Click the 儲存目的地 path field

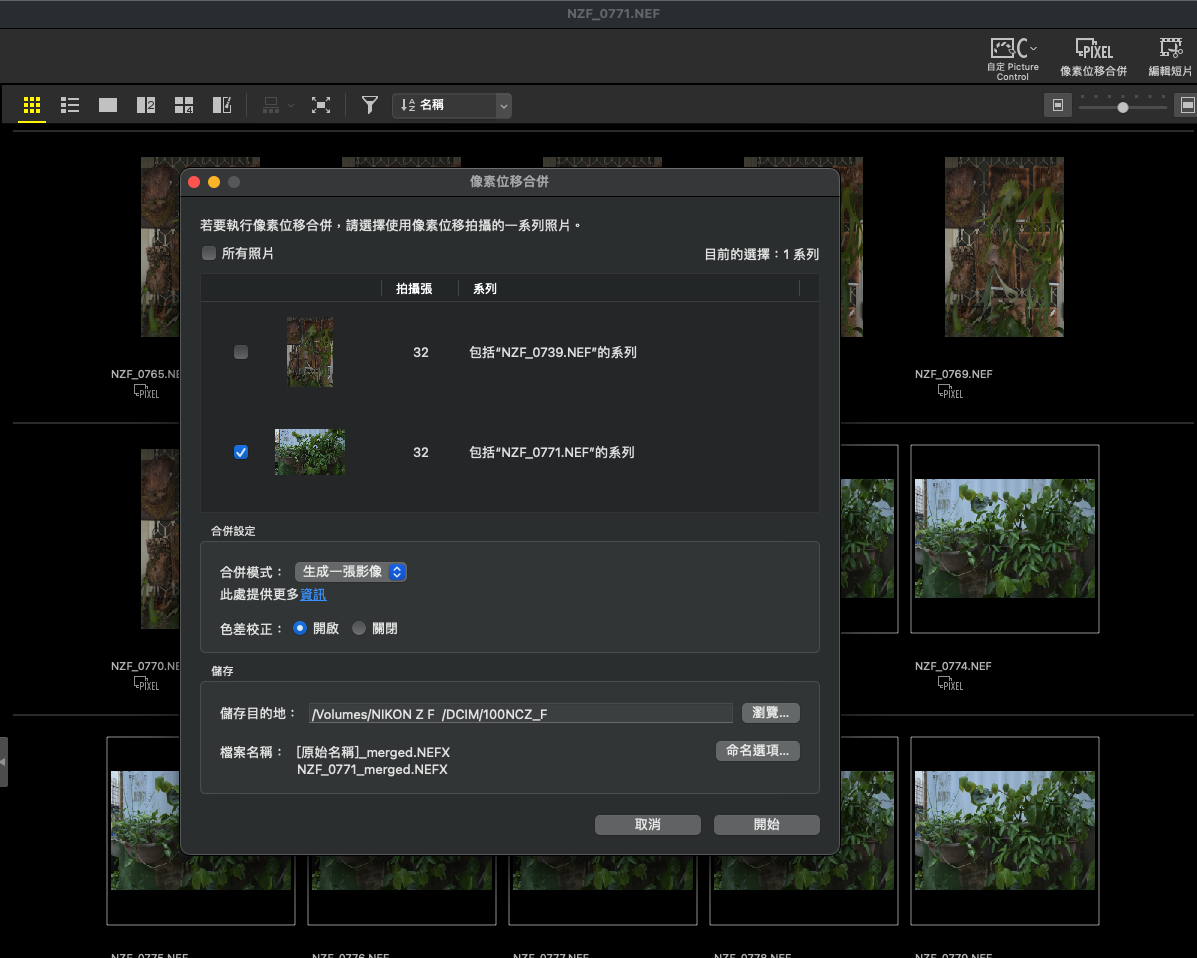coord(520,714)
